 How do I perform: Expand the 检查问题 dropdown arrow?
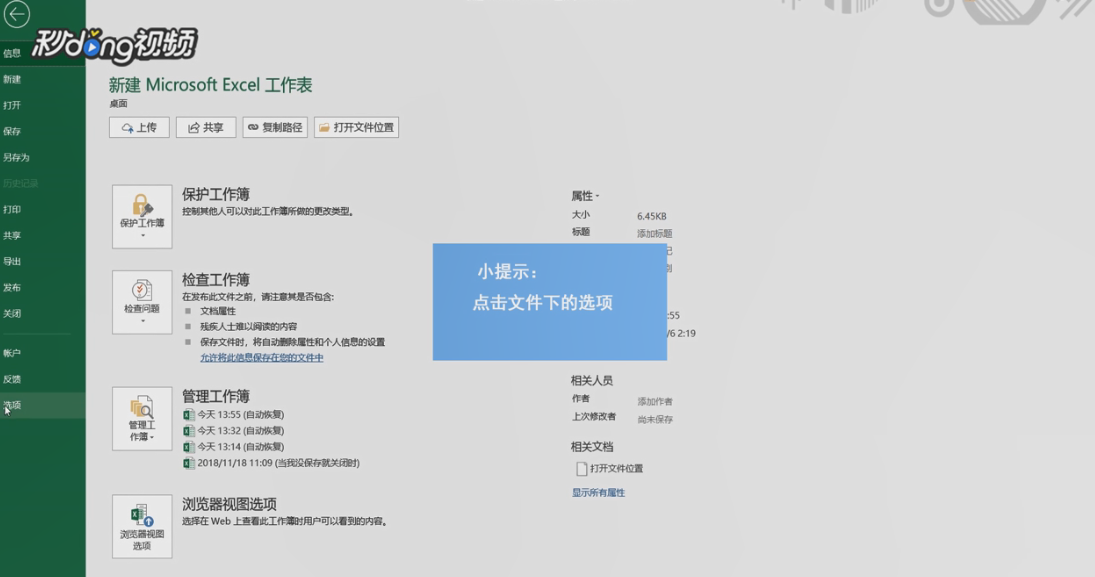(x=141, y=320)
